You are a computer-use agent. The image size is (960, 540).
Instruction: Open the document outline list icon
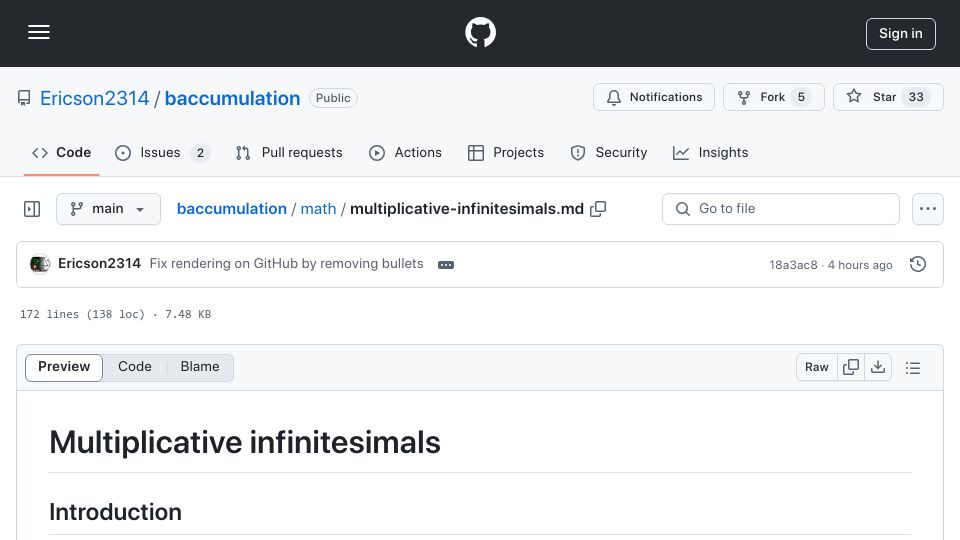[x=913, y=367]
